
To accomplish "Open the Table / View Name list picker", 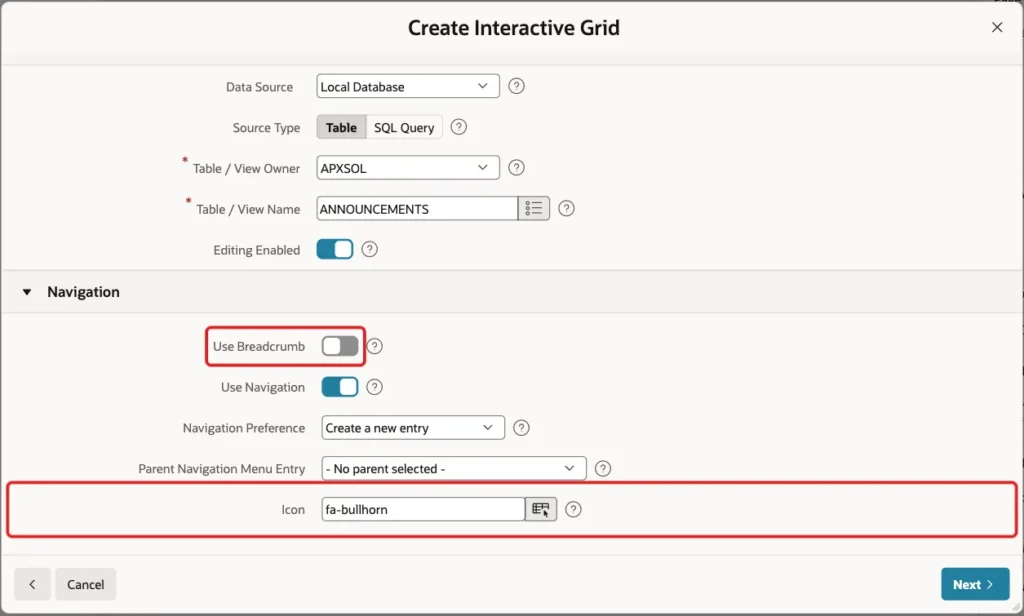I will click(x=534, y=208).
